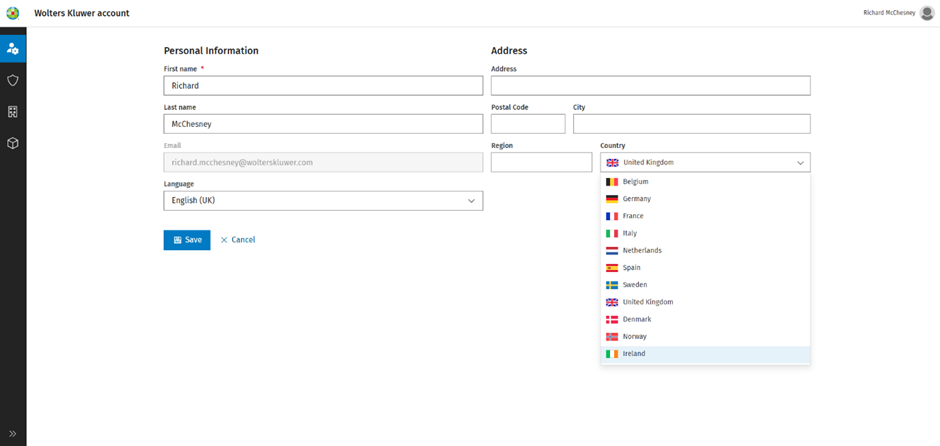Select France from country list
This screenshot has height=446, width=940.
click(706, 216)
